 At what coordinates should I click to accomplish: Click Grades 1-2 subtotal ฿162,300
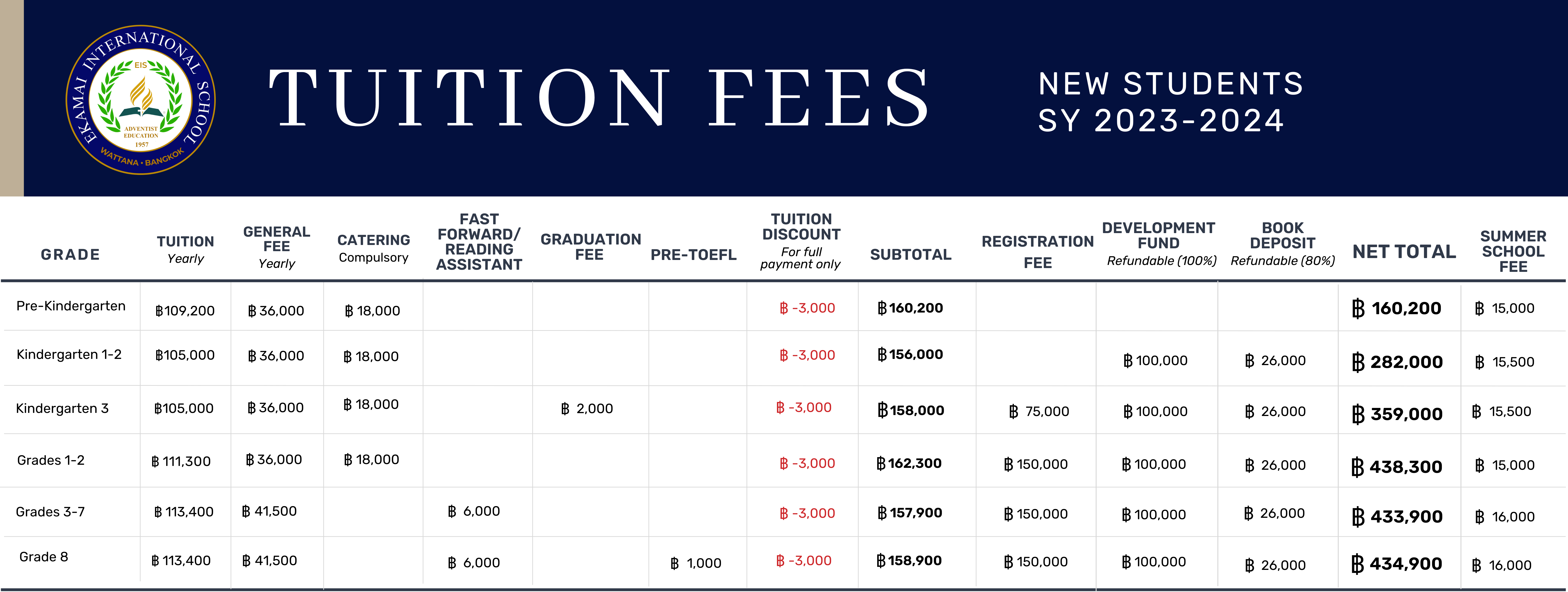pyautogui.click(x=909, y=464)
